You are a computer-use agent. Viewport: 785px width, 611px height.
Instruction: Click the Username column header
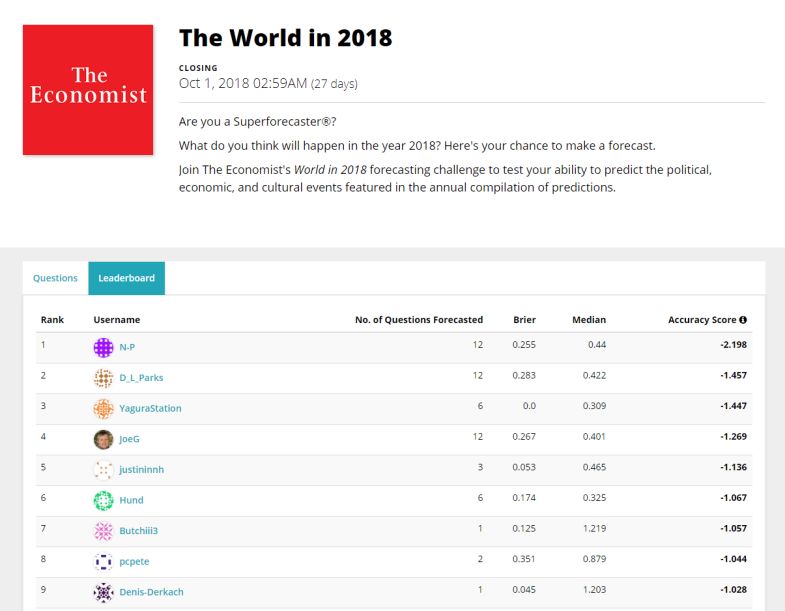click(117, 320)
